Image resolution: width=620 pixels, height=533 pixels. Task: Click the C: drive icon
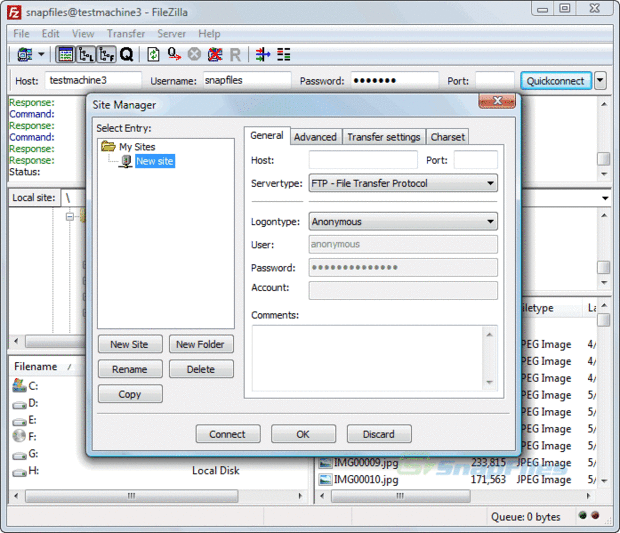pyautogui.click(x=19, y=386)
